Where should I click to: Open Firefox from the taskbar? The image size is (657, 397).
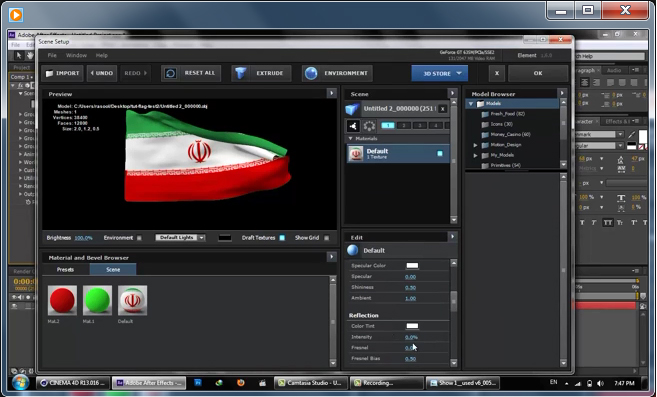241,383
